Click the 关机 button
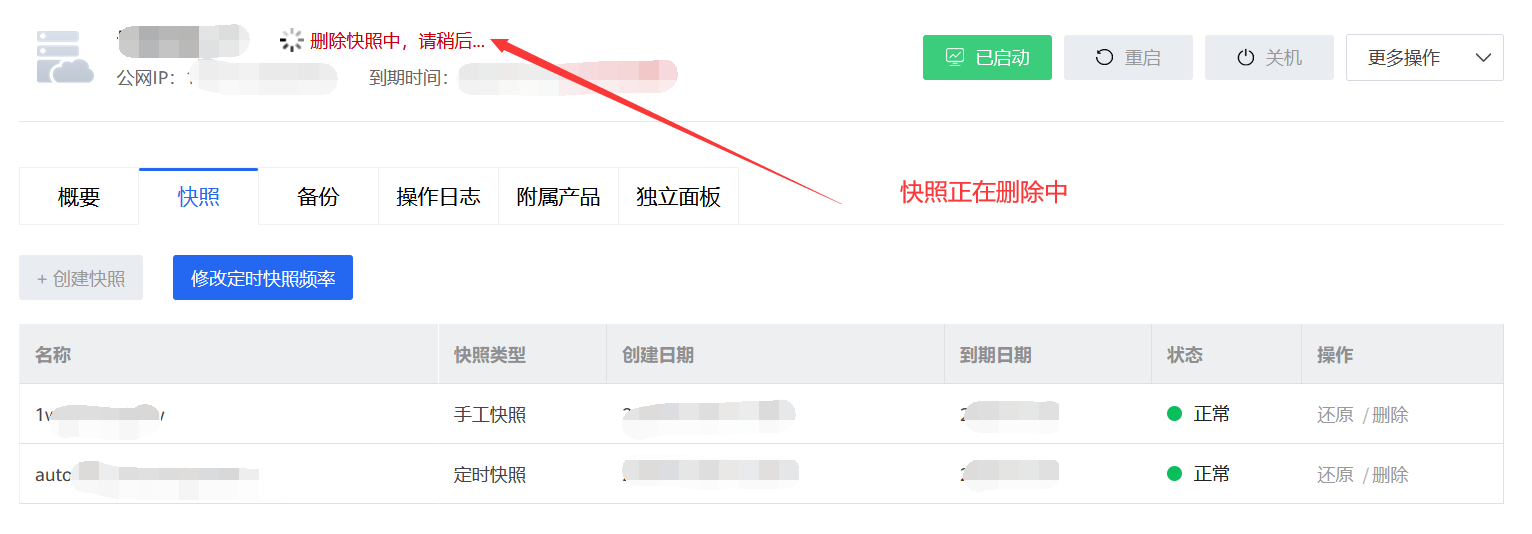The width and height of the screenshot is (1532, 534). coord(1269,57)
